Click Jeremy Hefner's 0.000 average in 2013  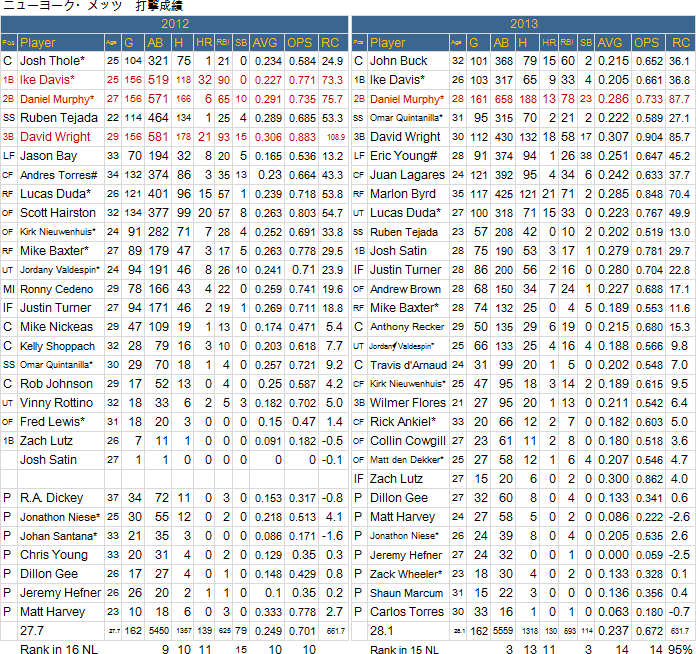point(613,555)
